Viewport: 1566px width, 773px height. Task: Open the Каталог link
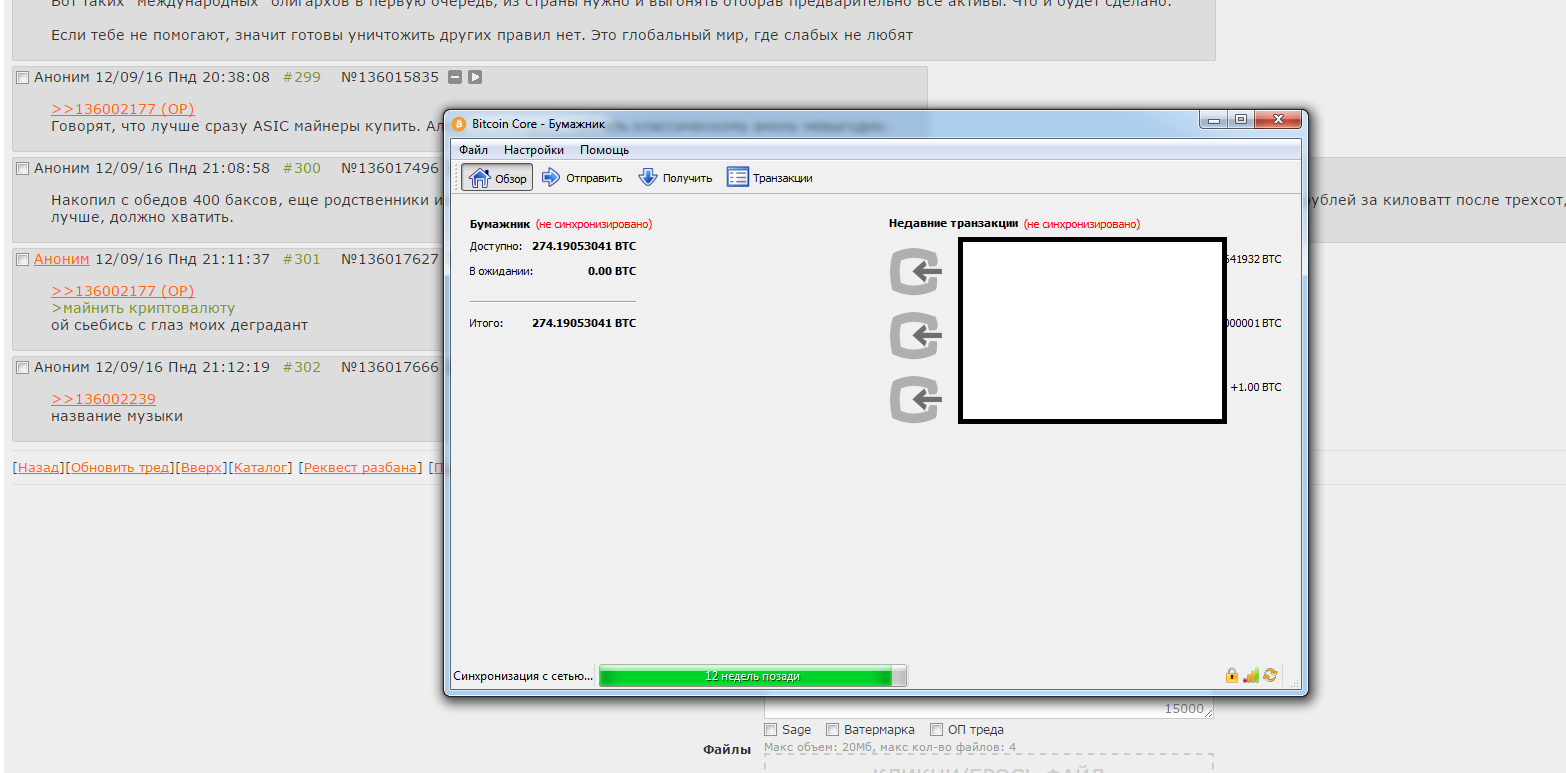[262, 467]
